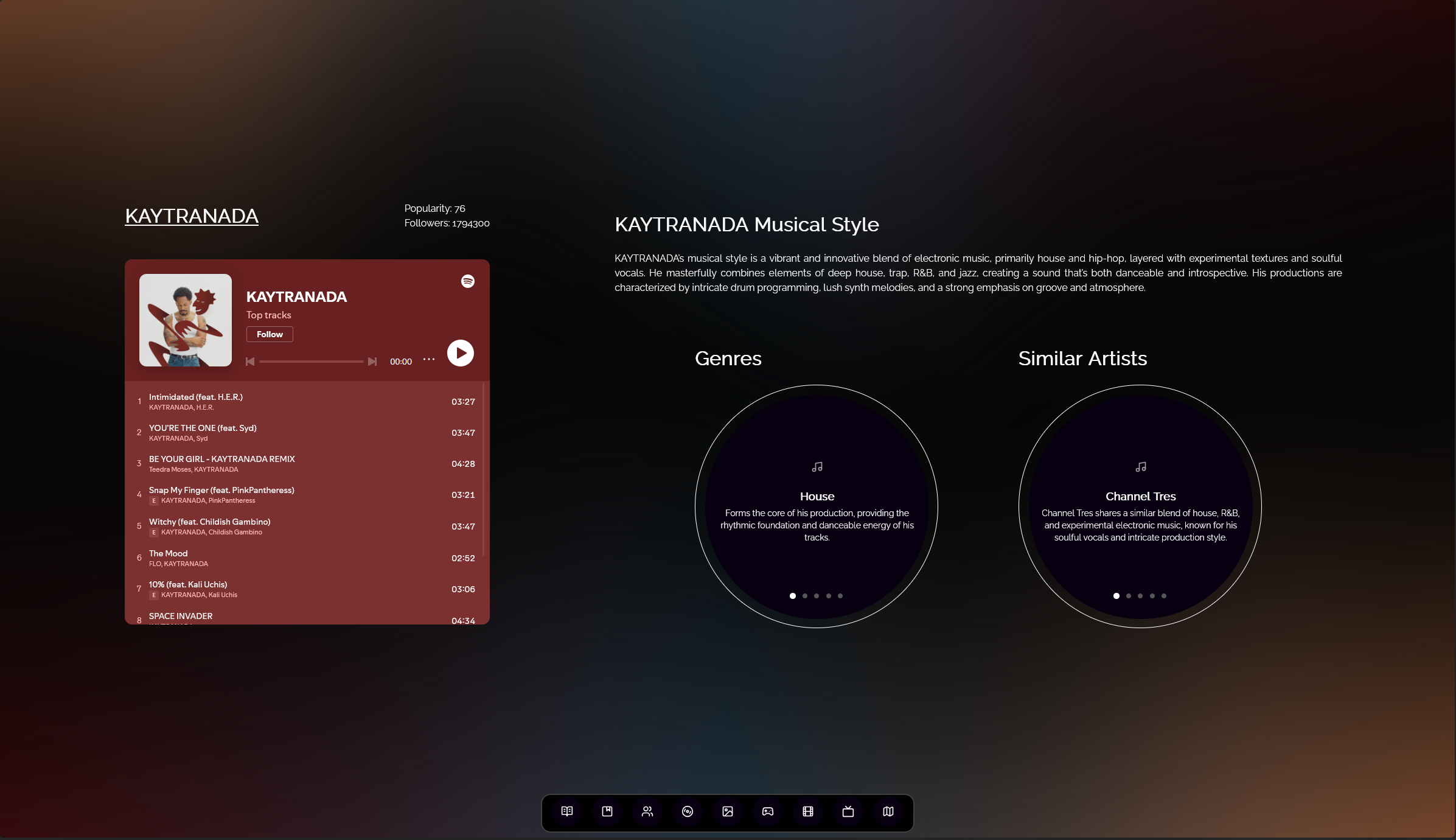The width and height of the screenshot is (1456, 840).
Task: Click the 00:00 elapsed time label
Action: (x=401, y=362)
